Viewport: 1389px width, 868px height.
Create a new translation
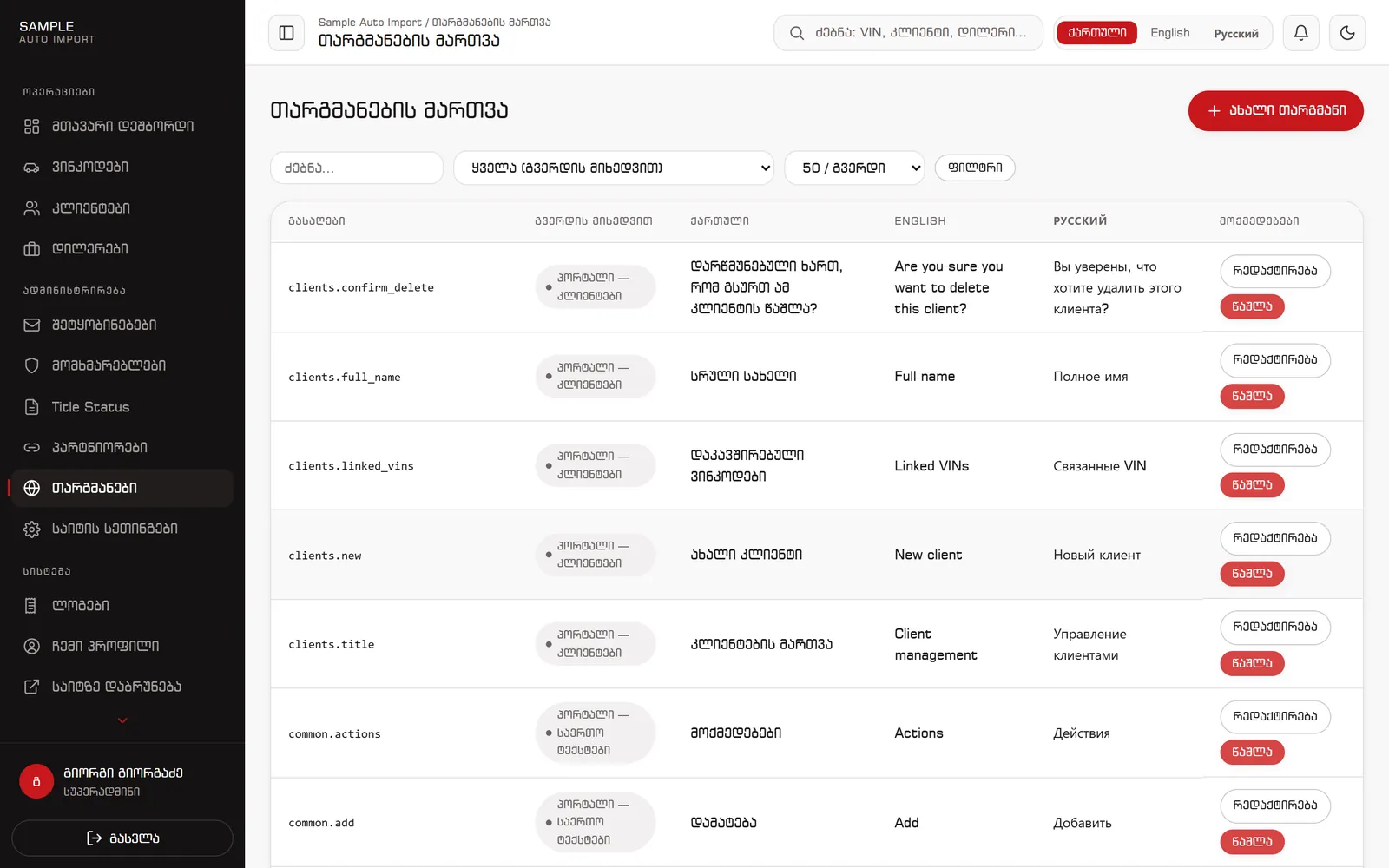point(1275,111)
